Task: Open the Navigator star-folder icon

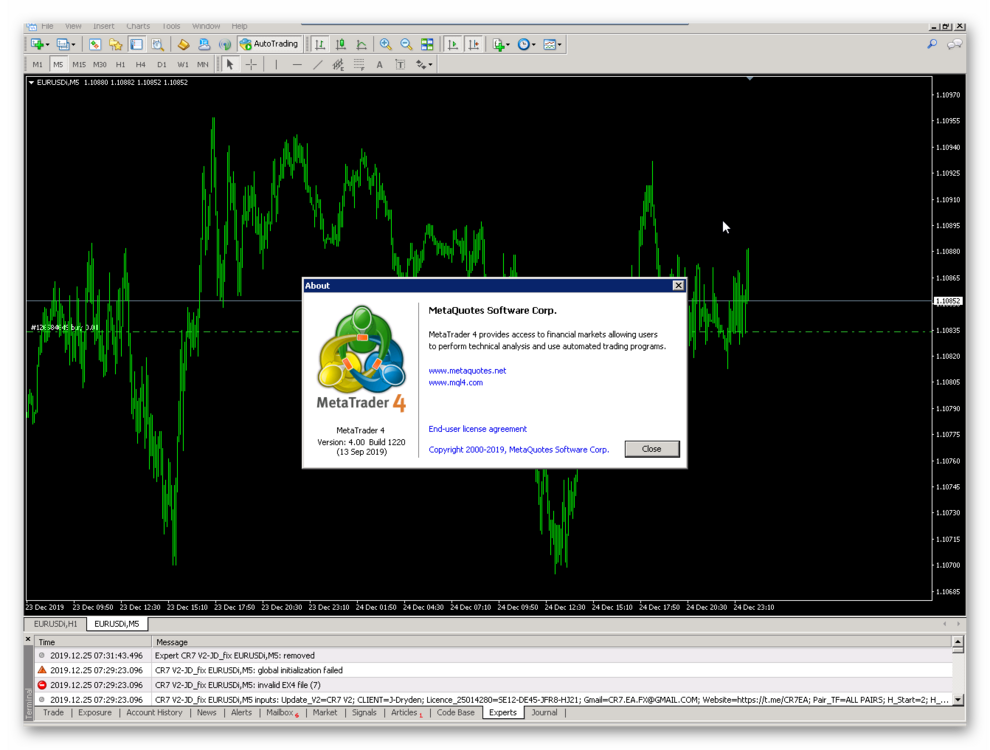Action: click(115, 44)
